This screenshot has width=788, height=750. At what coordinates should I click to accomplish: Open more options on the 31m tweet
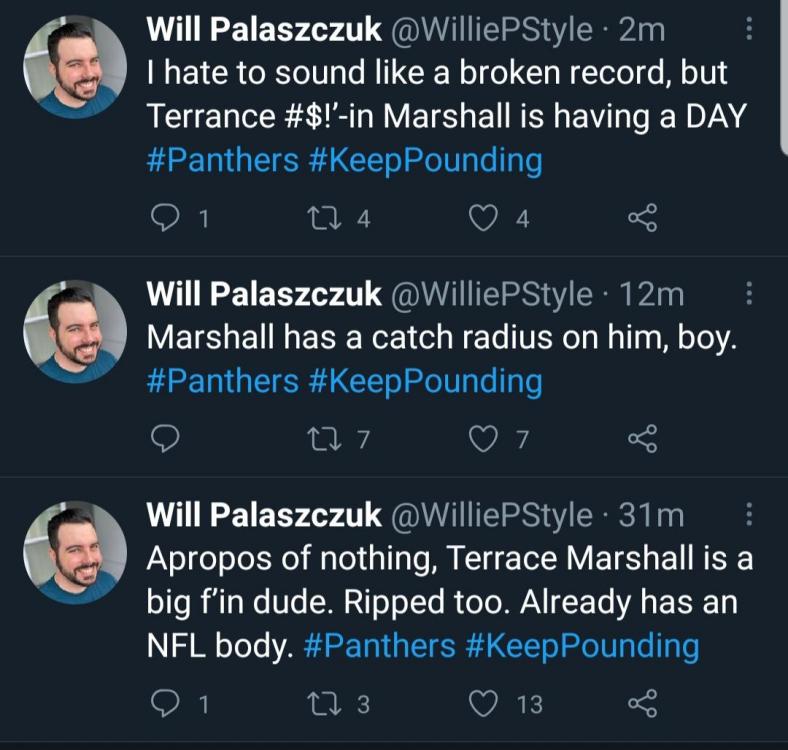click(x=750, y=515)
